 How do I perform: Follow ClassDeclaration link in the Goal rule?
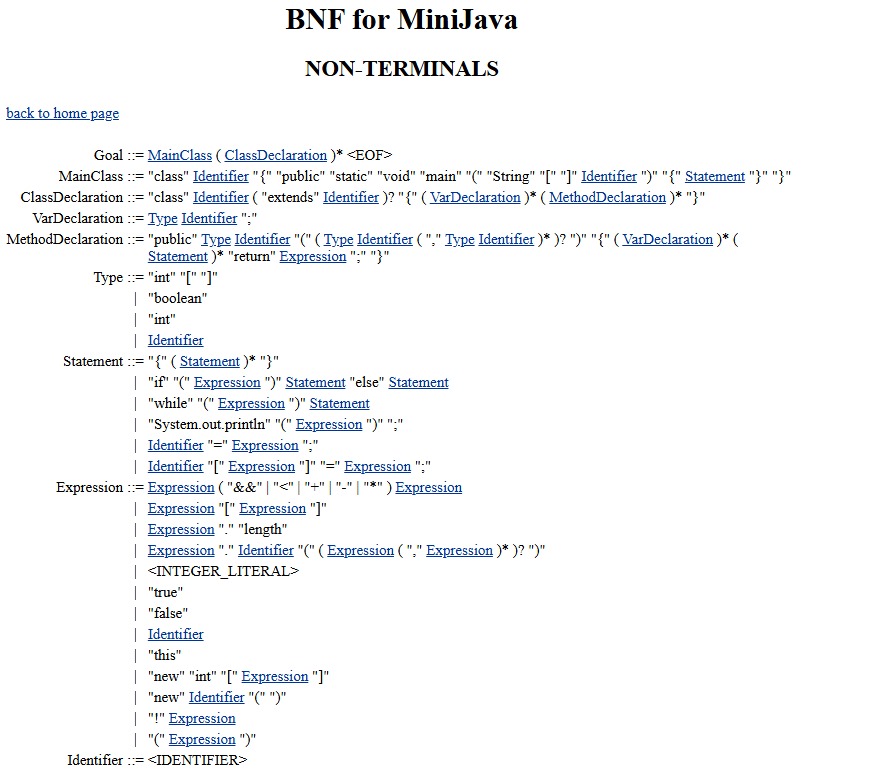(275, 155)
